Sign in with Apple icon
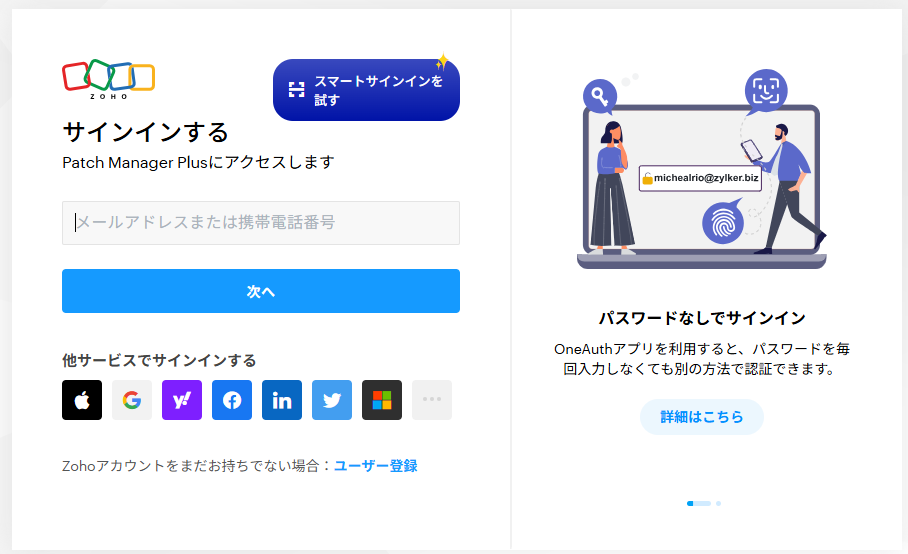 [x=82, y=400]
